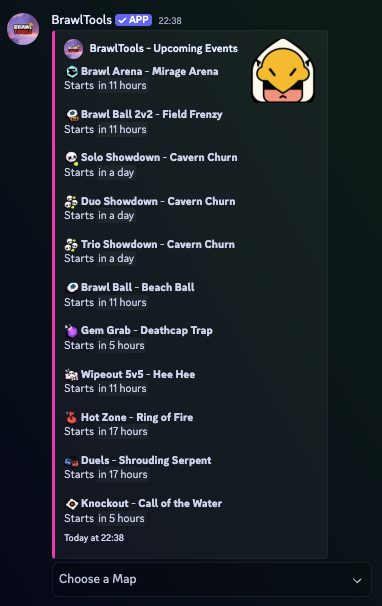Click the BrawlTools bot avatar
The height and width of the screenshot is (606, 382).
[23, 29]
